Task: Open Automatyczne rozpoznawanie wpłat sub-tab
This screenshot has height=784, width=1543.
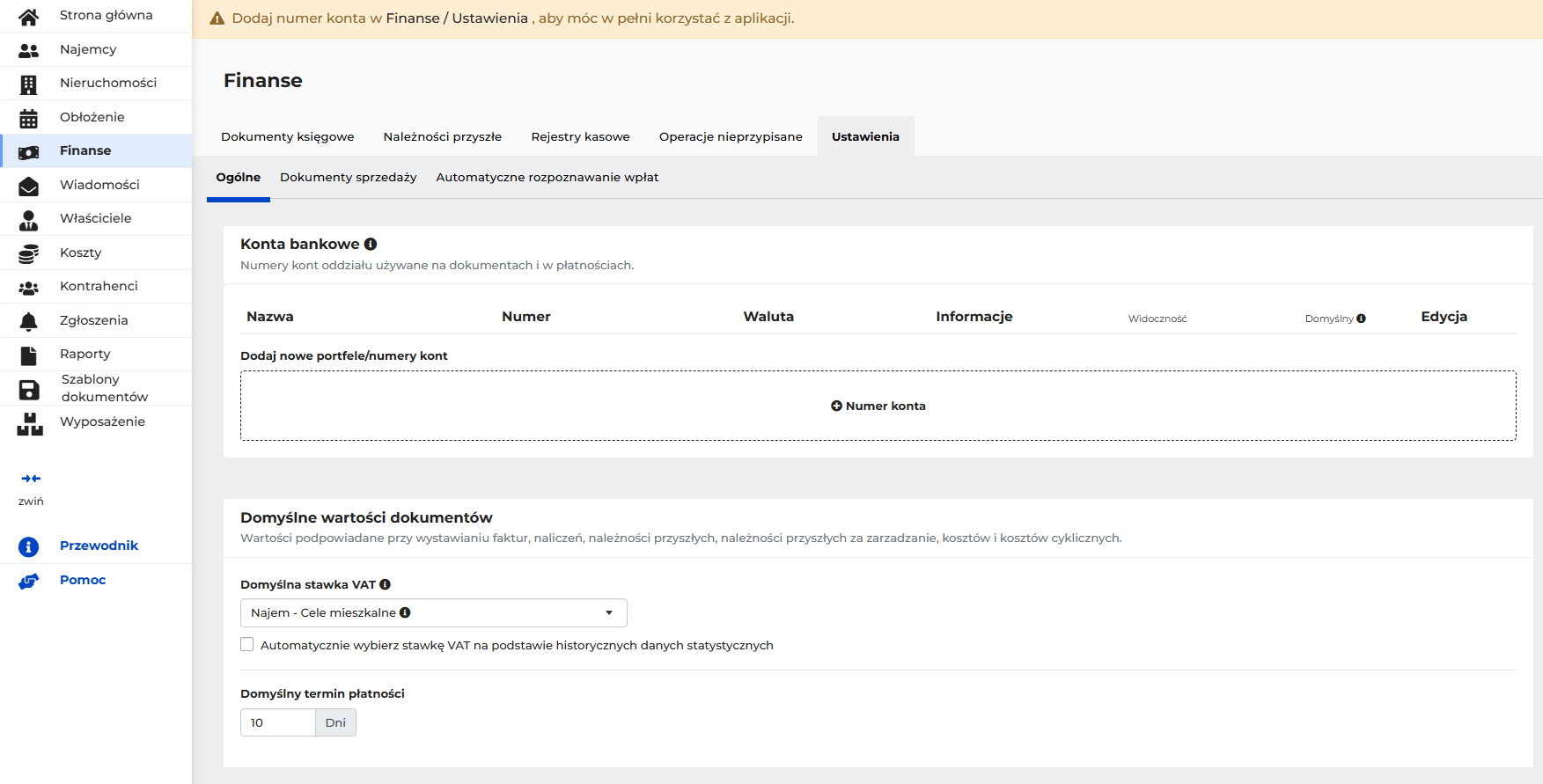Action: pos(547,178)
